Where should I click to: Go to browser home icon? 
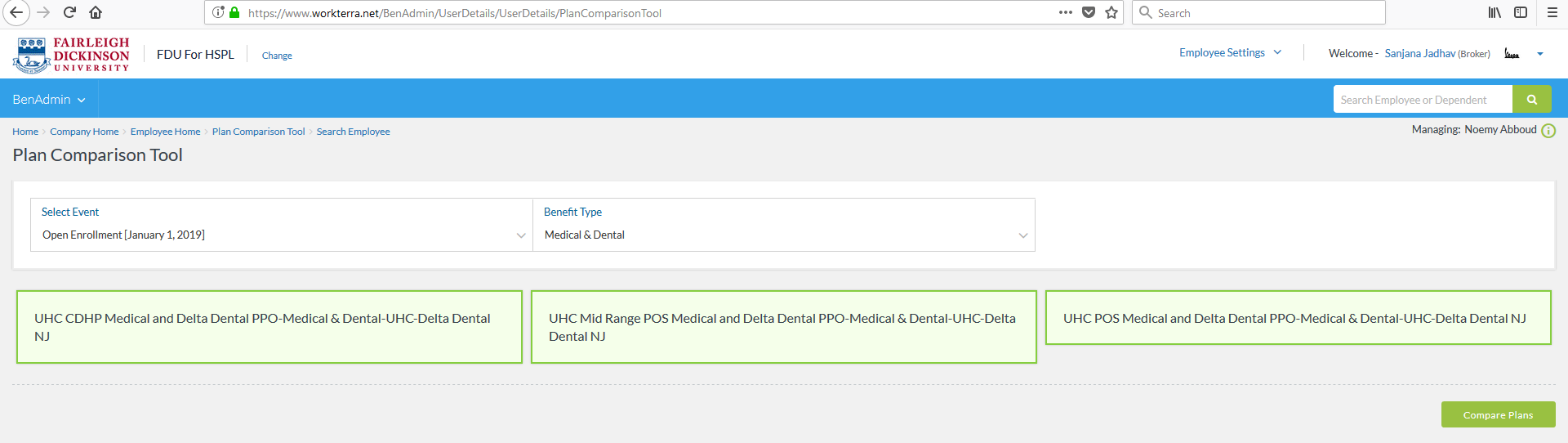96,12
